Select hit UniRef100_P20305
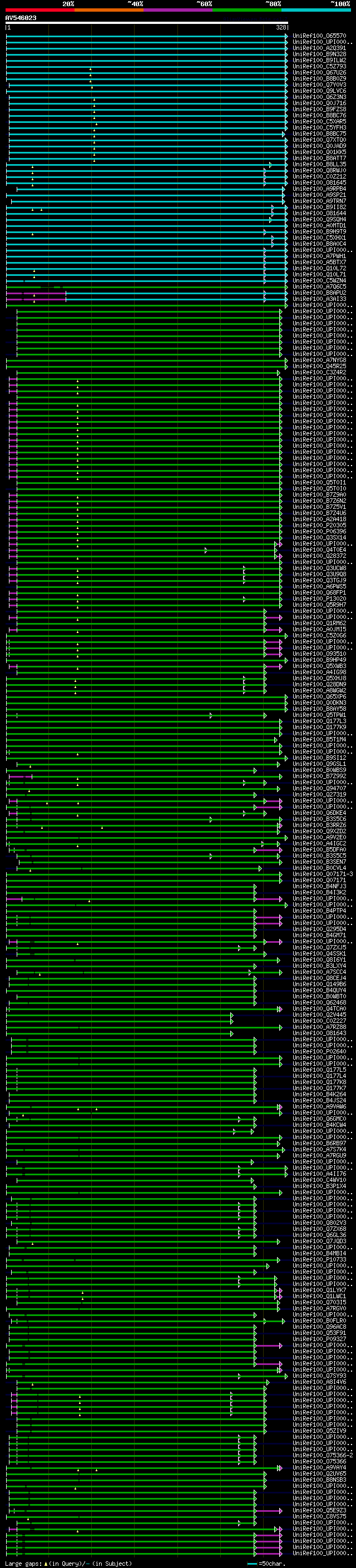This screenshot has width=356, height=1568. tap(319, 525)
